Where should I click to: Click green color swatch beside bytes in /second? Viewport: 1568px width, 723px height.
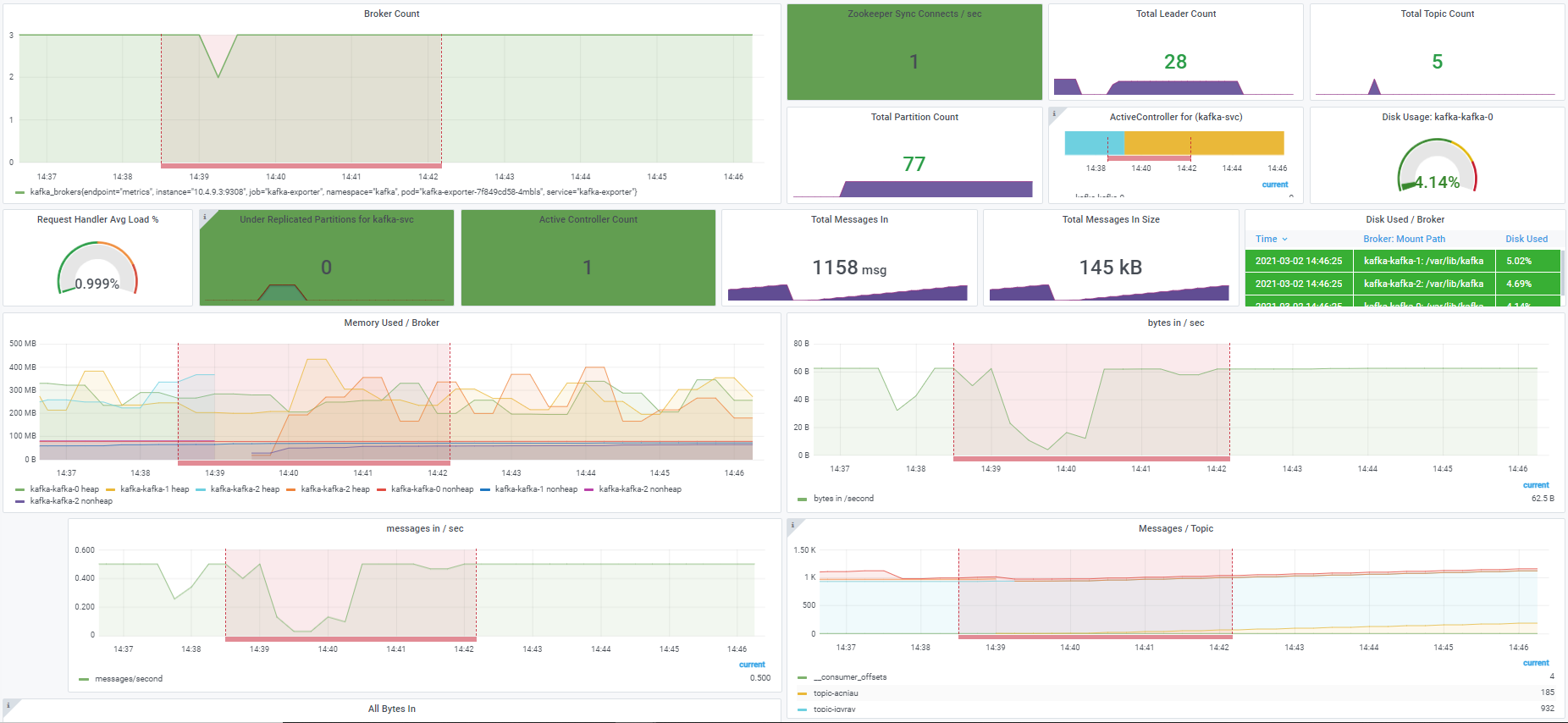click(802, 499)
